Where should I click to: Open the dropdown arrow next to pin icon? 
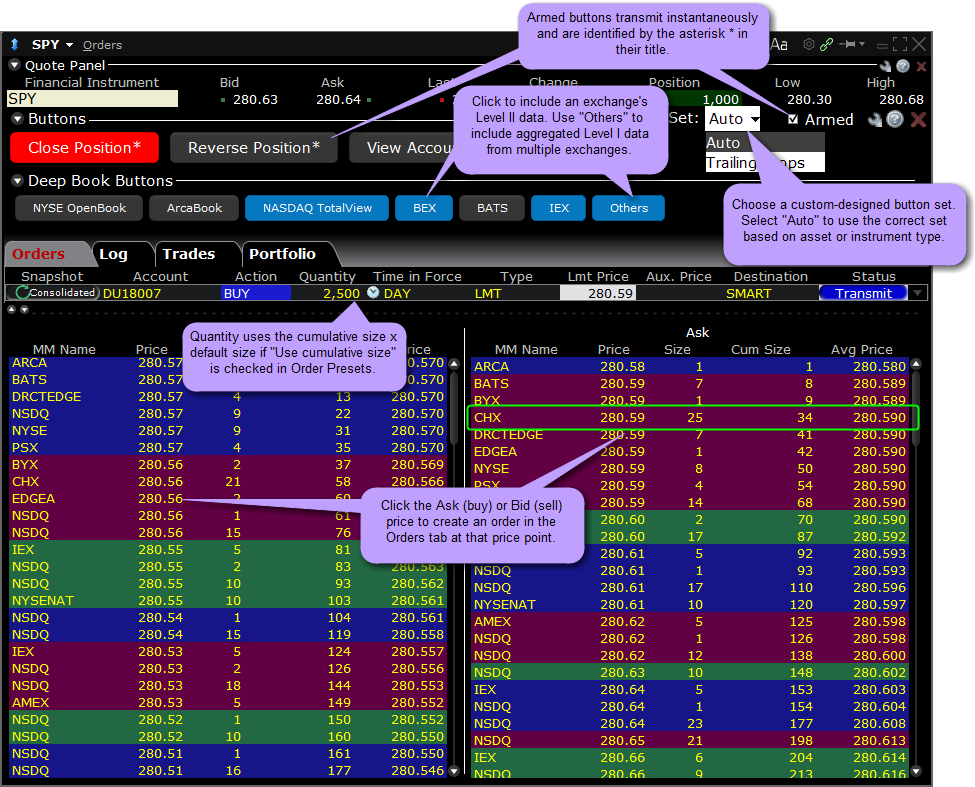pyautogui.click(x=862, y=44)
